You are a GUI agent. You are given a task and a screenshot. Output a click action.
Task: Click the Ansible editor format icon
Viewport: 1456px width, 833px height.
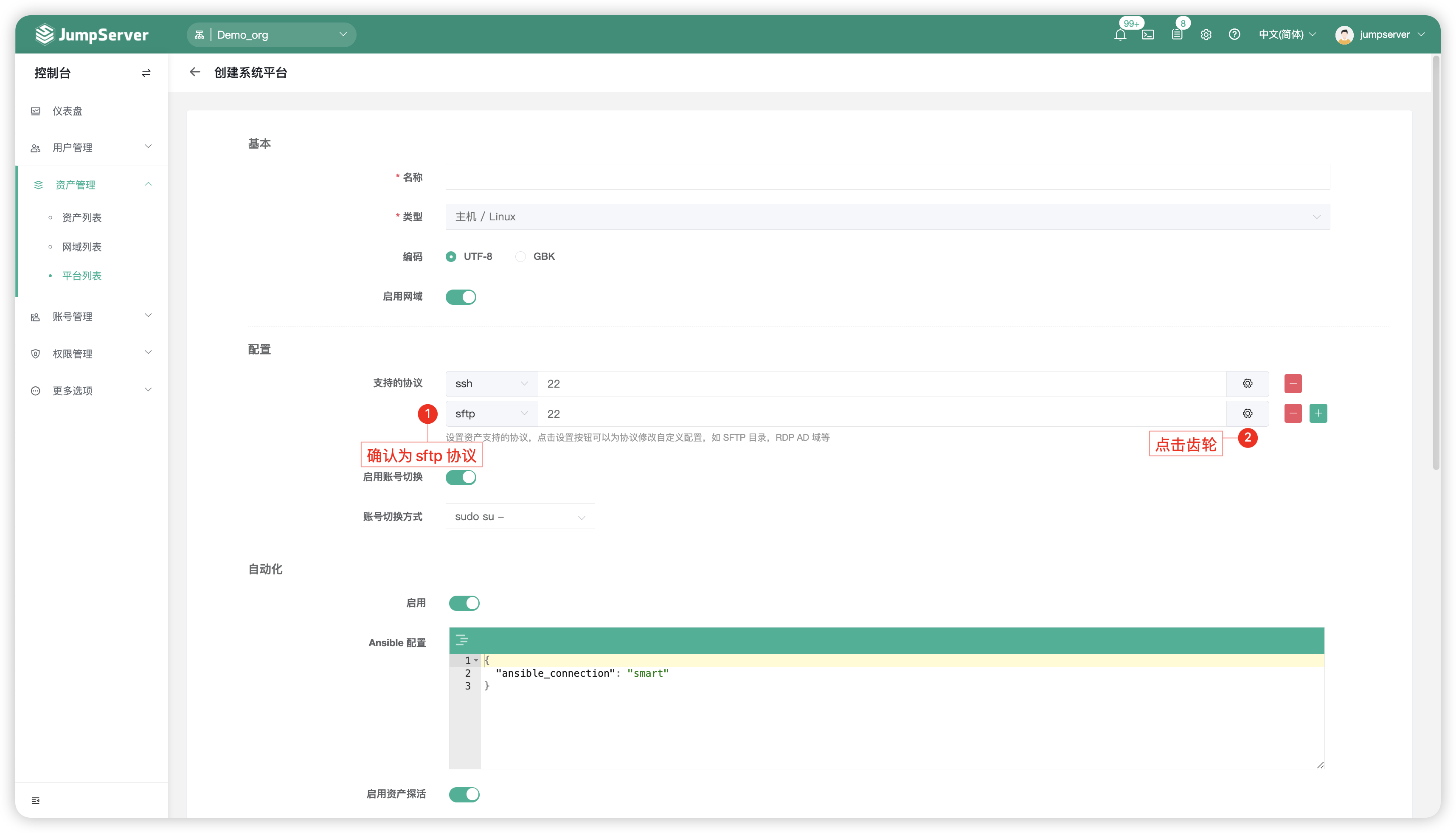point(462,640)
